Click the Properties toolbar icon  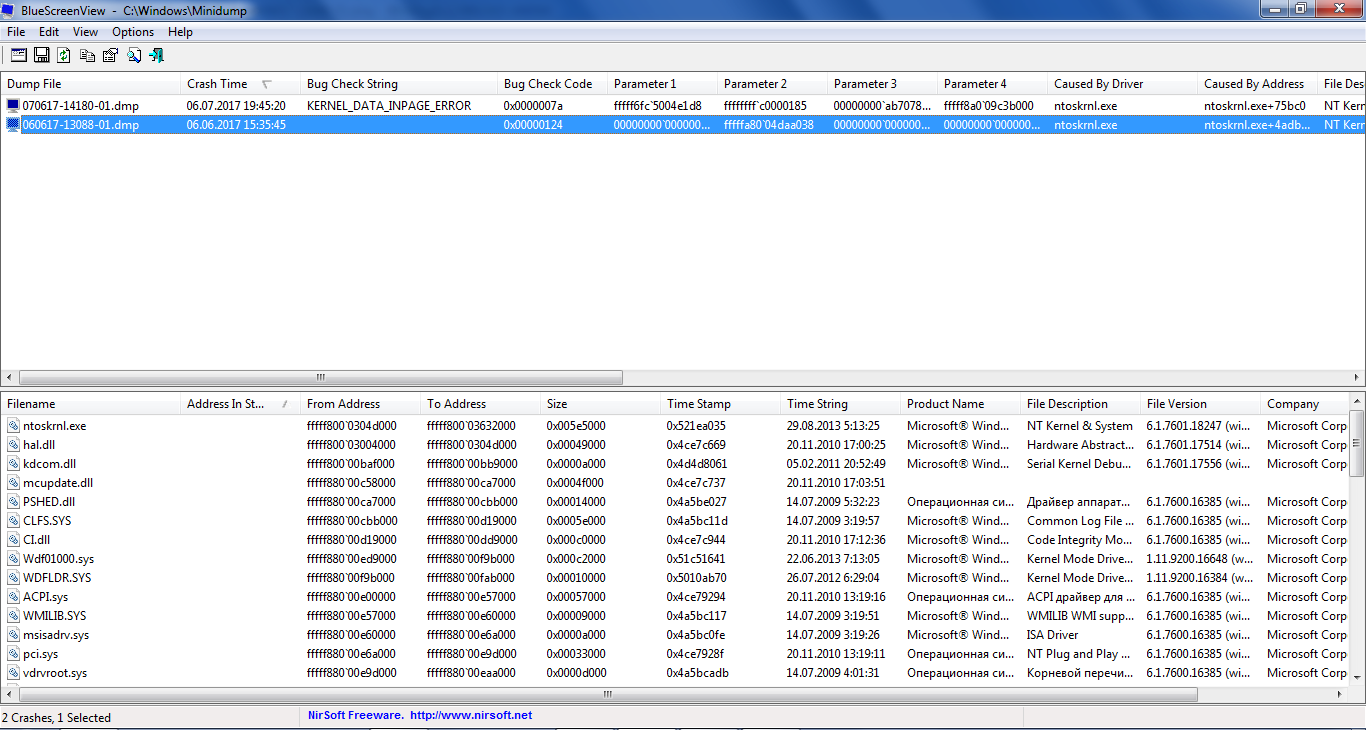[x=110, y=56]
